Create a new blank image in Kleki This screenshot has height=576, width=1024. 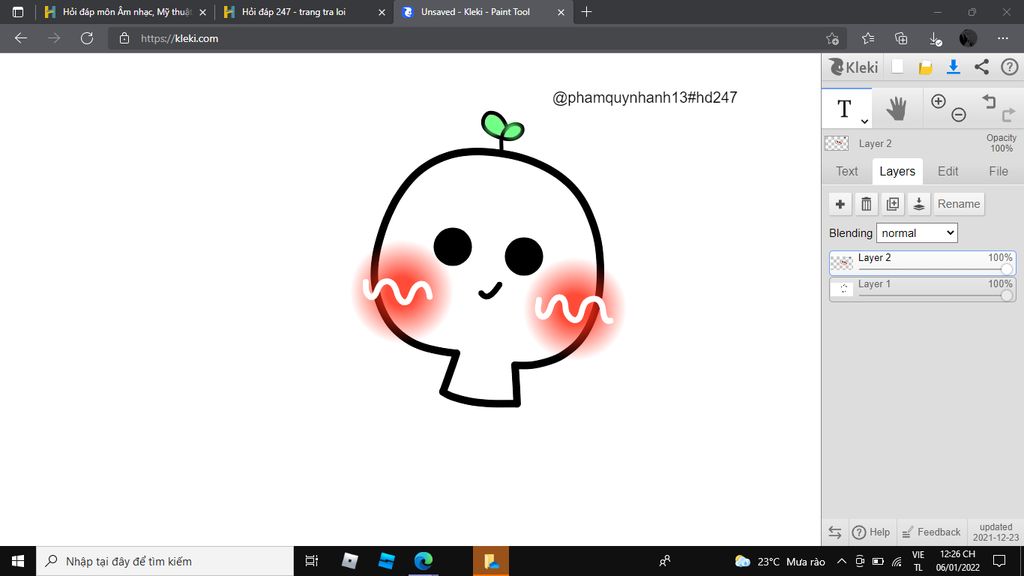(897, 67)
